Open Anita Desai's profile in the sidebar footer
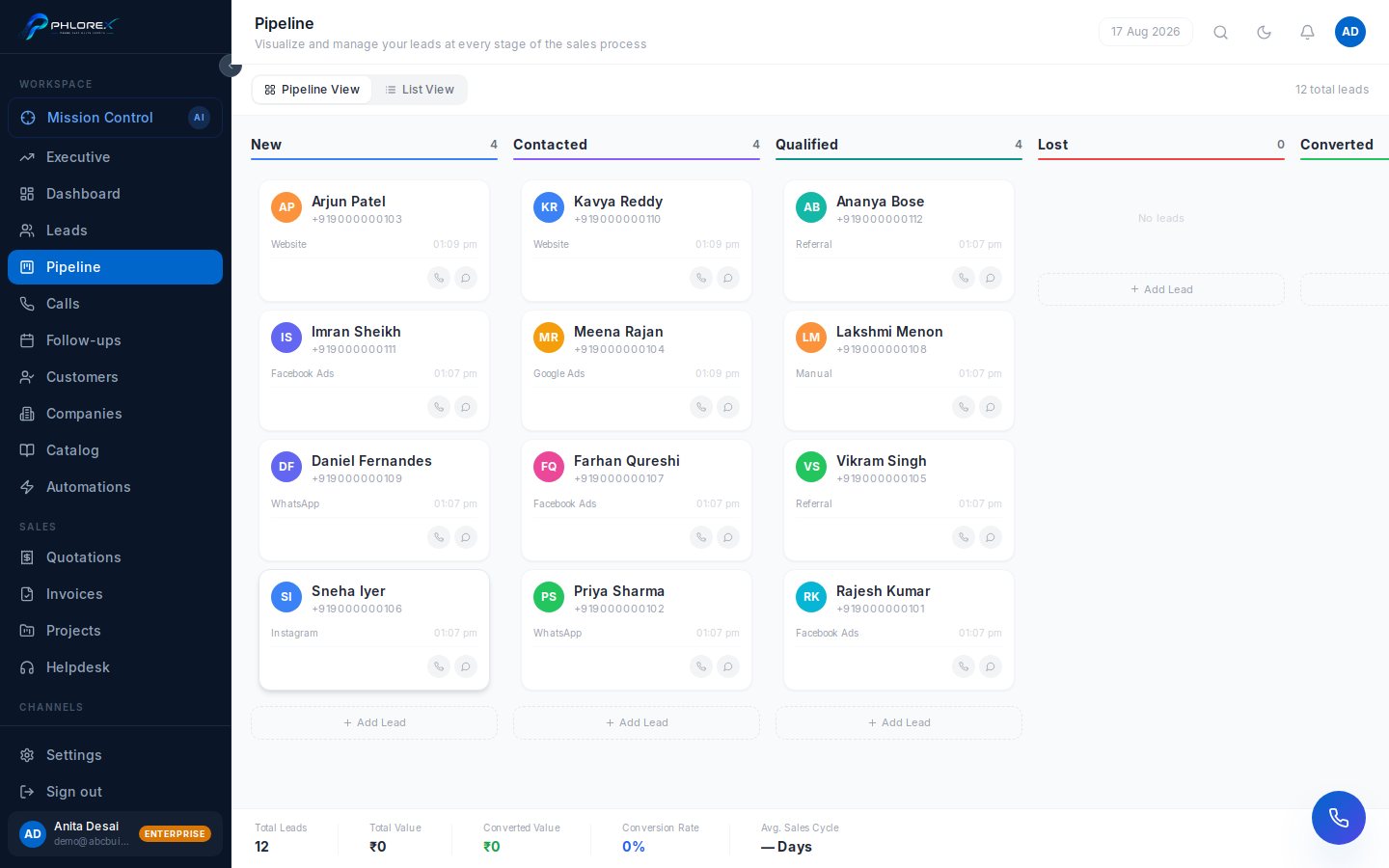Image resolution: width=1389 pixels, height=868 pixels. [115, 833]
